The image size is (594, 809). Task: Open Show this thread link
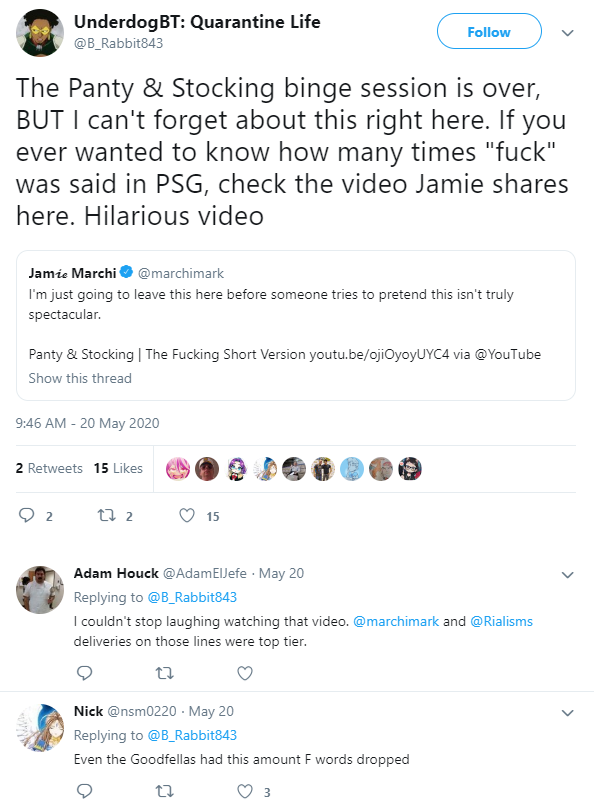coord(80,378)
